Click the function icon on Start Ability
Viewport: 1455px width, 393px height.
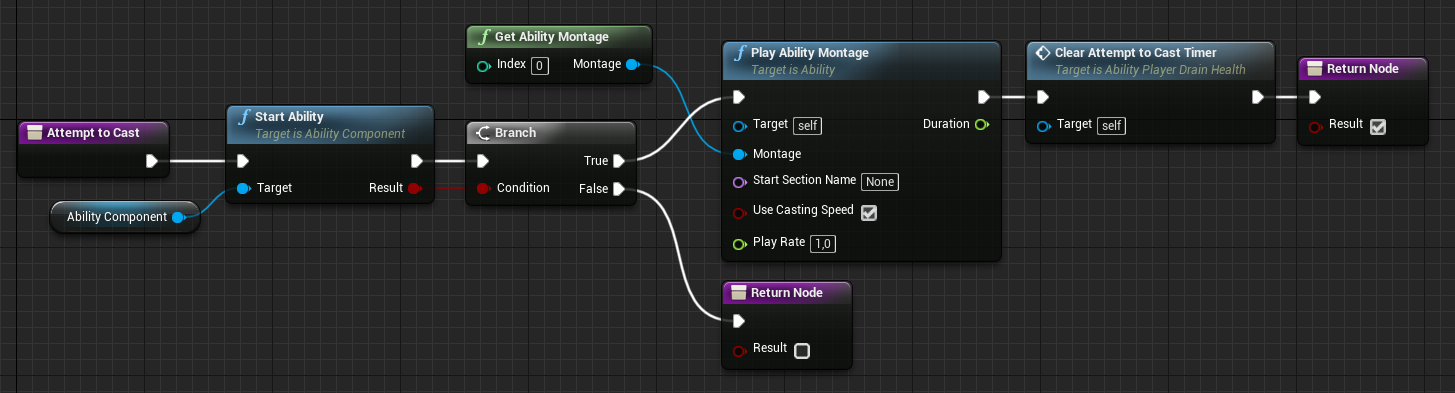tap(244, 117)
